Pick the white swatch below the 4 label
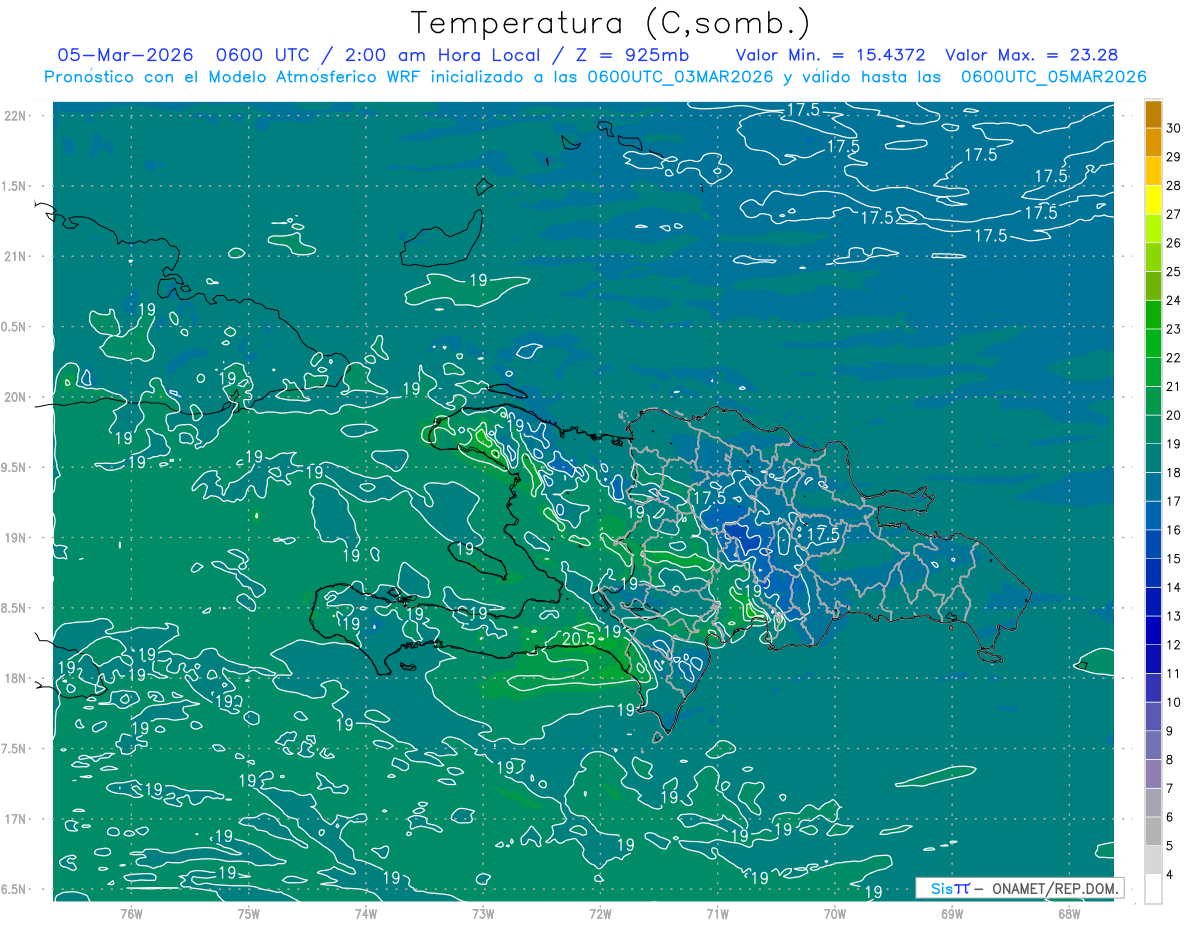 point(1153,889)
